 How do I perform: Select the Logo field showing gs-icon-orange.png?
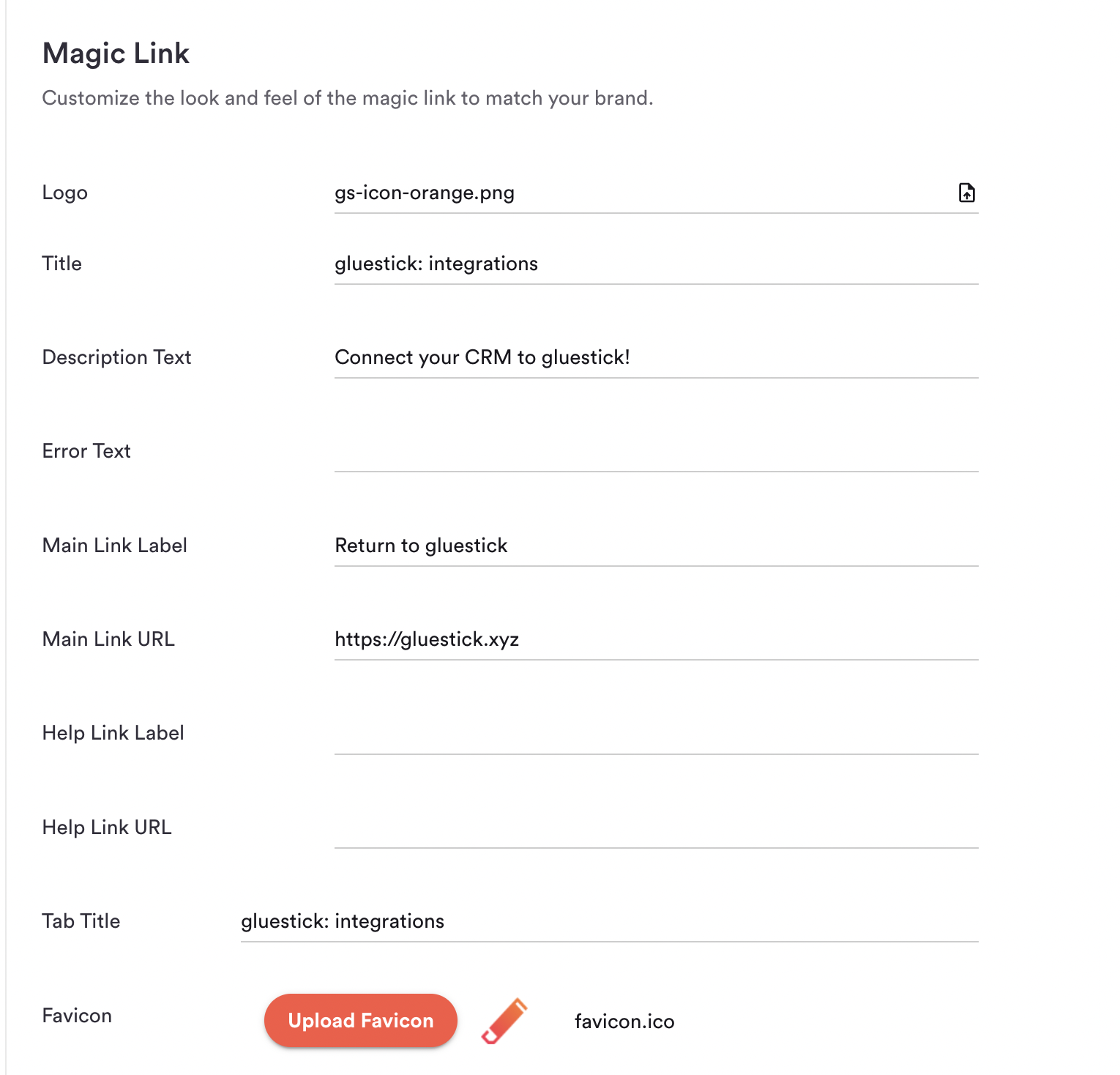656,193
